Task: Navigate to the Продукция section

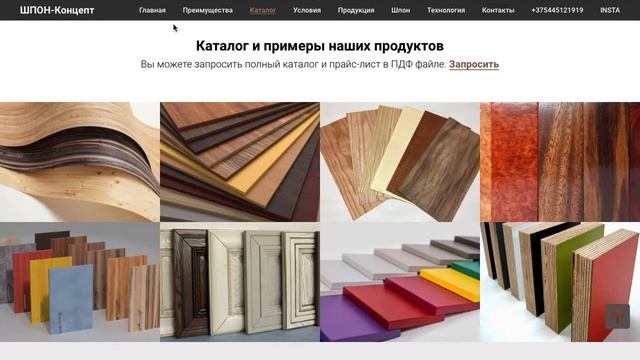Action: [356, 10]
